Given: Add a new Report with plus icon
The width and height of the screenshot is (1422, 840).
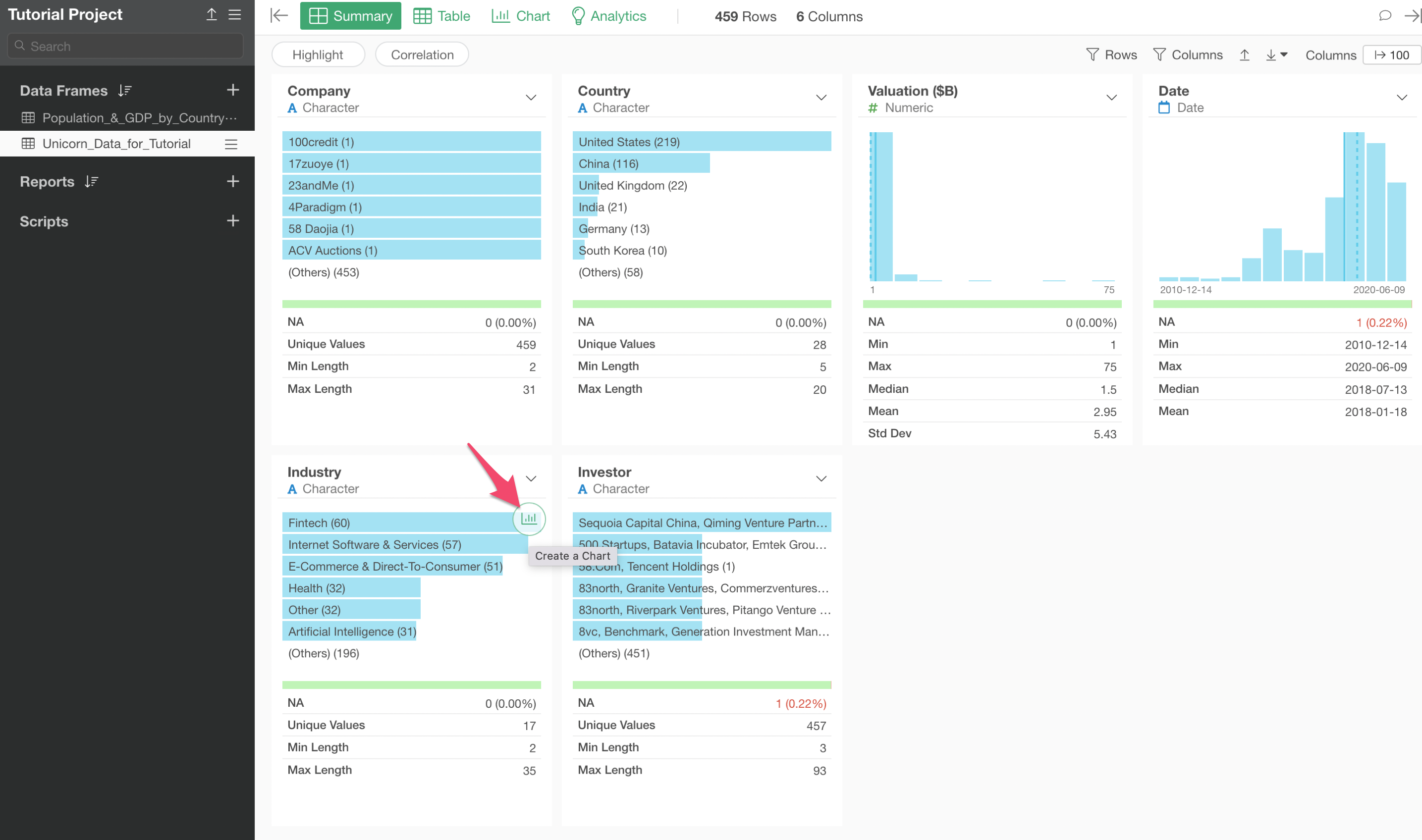Looking at the screenshot, I should [x=233, y=181].
